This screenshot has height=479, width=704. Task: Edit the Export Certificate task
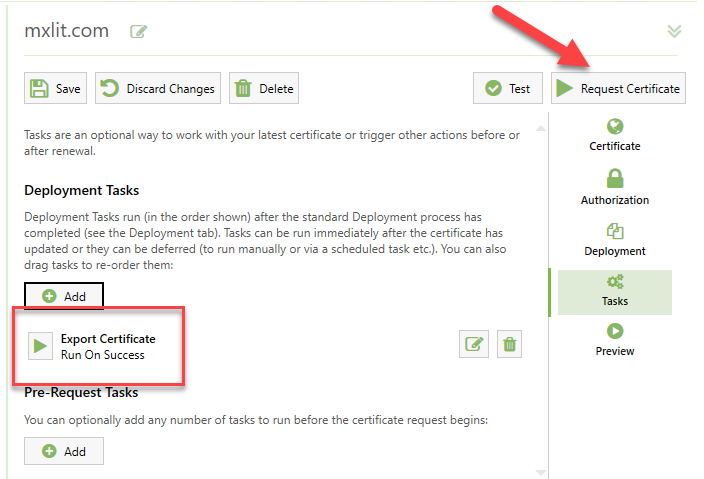[474, 345]
